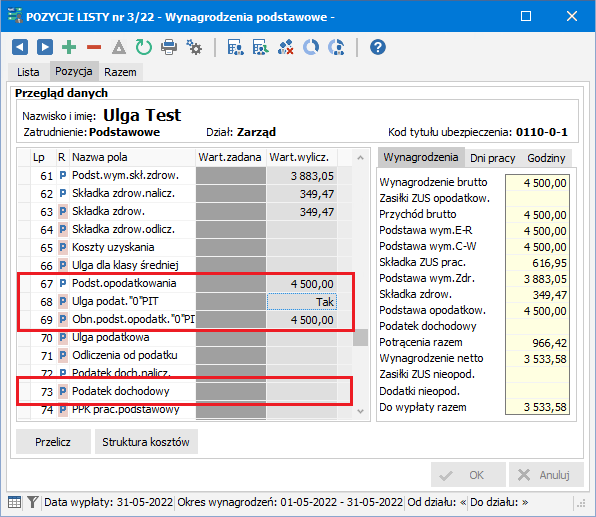This screenshot has height=517, width=596.
Task: Switch to Wynagrodzenia side tab
Action: coord(421,157)
